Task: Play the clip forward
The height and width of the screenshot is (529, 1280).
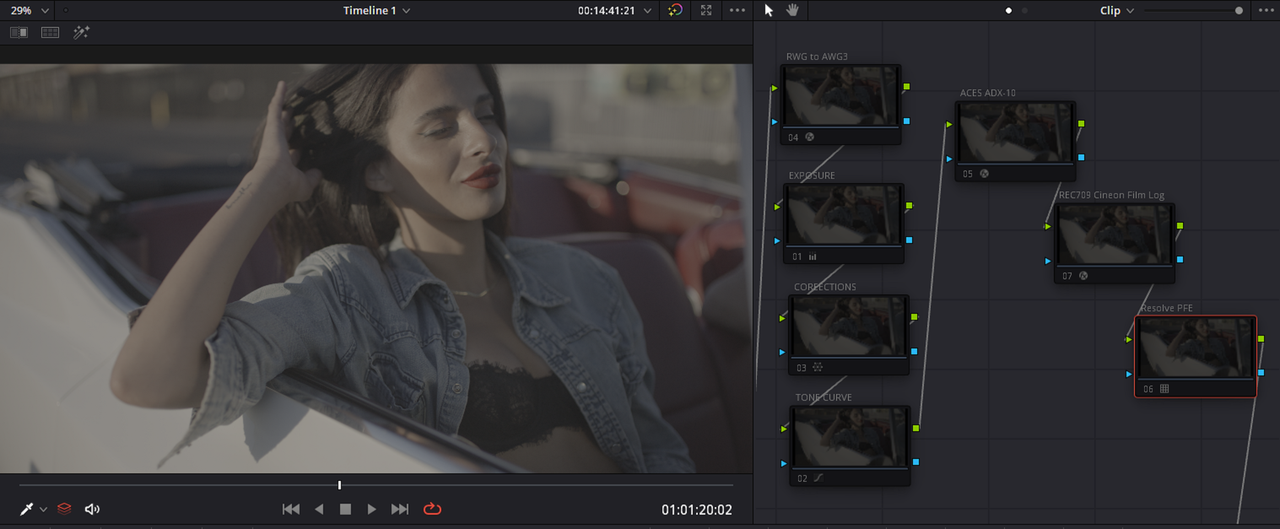Action: [372, 509]
